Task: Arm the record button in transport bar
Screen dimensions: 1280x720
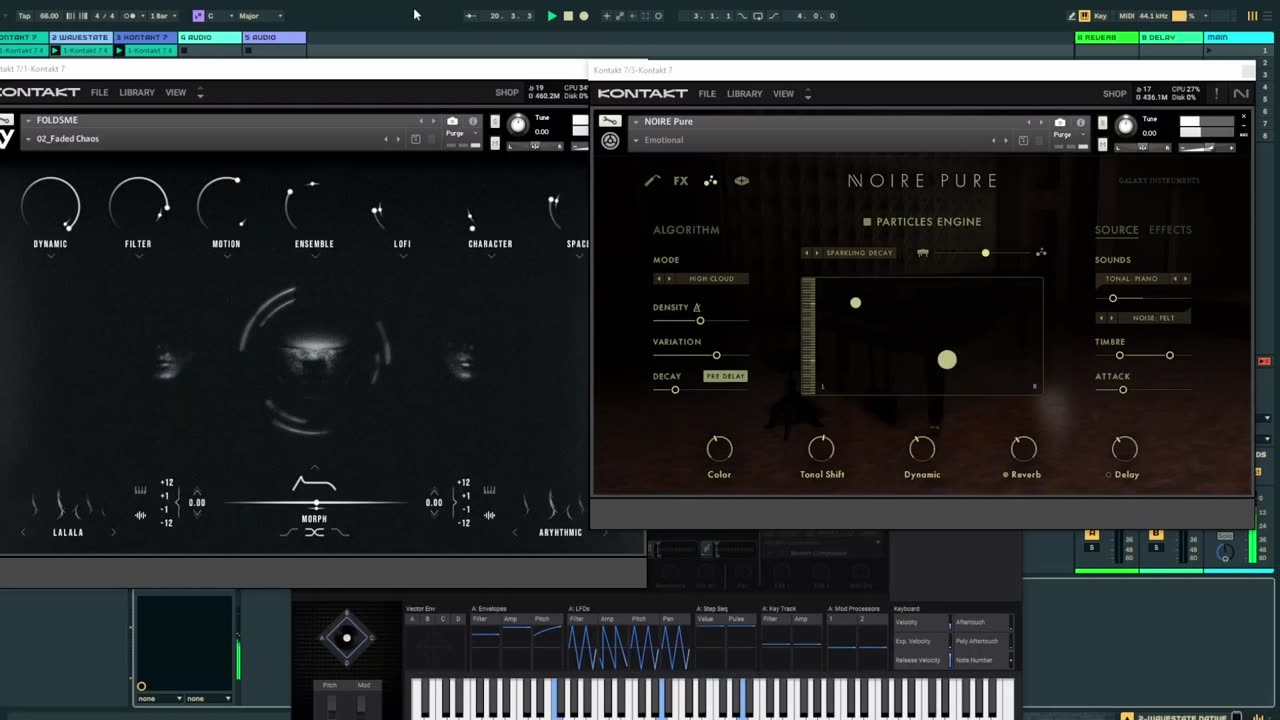Action: tap(584, 16)
